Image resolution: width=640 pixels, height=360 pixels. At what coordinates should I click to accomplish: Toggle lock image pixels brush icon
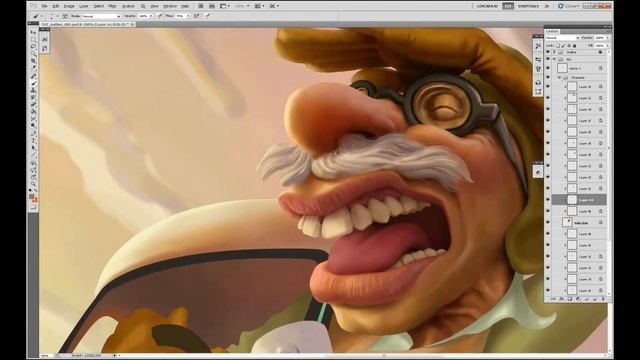pos(563,46)
